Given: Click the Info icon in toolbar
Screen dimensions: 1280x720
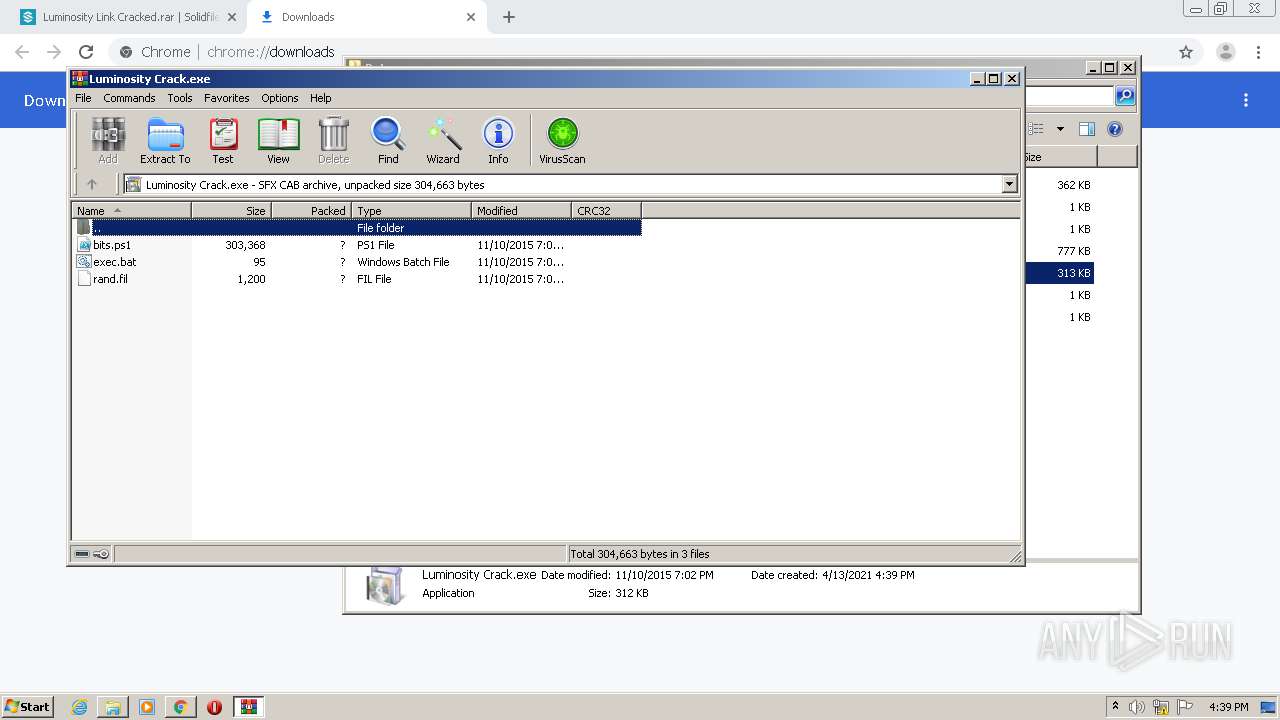Looking at the screenshot, I should pyautogui.click(x=498, y=140).
